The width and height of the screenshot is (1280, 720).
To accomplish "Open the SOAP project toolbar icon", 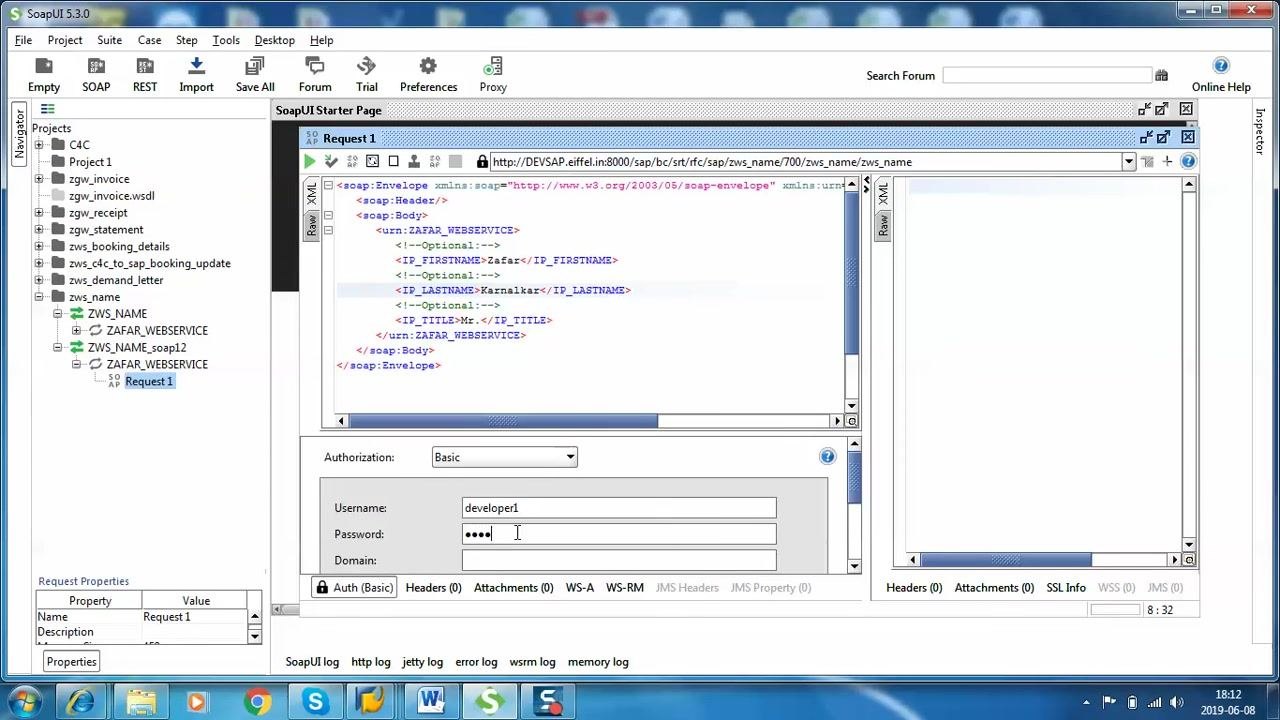I will click(96, 75).
